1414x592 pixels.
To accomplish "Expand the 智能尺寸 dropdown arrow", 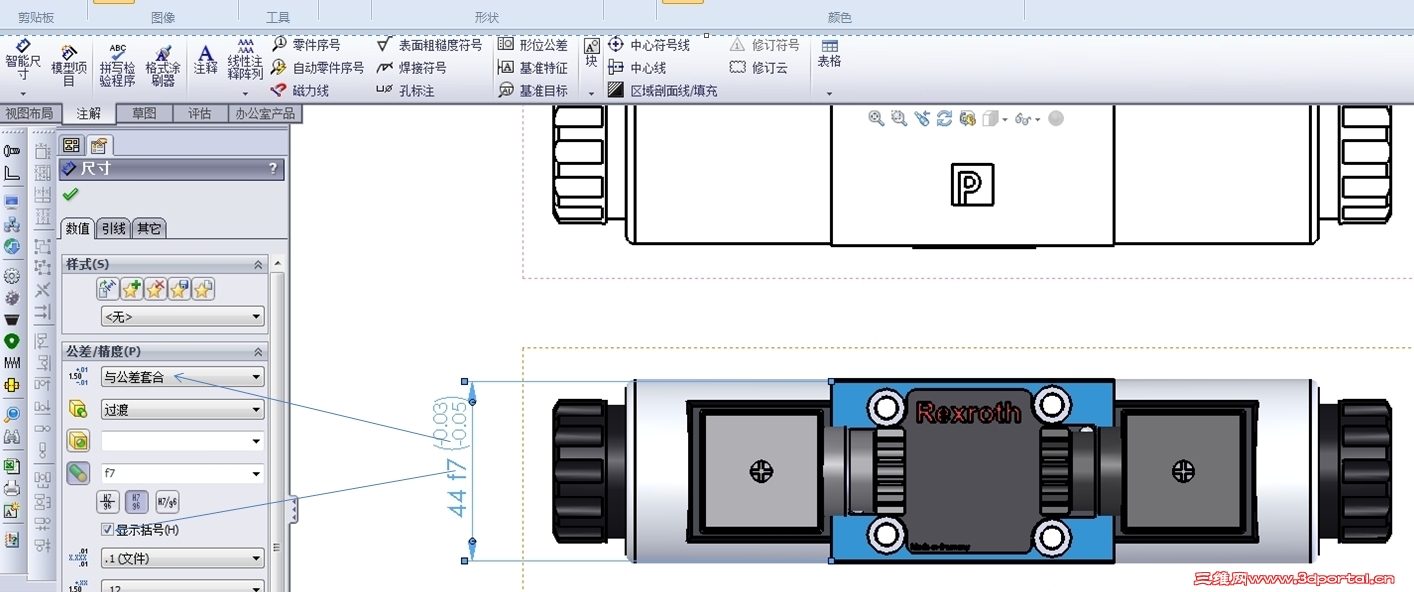I will pyautogui.click(x=23, y=93).
